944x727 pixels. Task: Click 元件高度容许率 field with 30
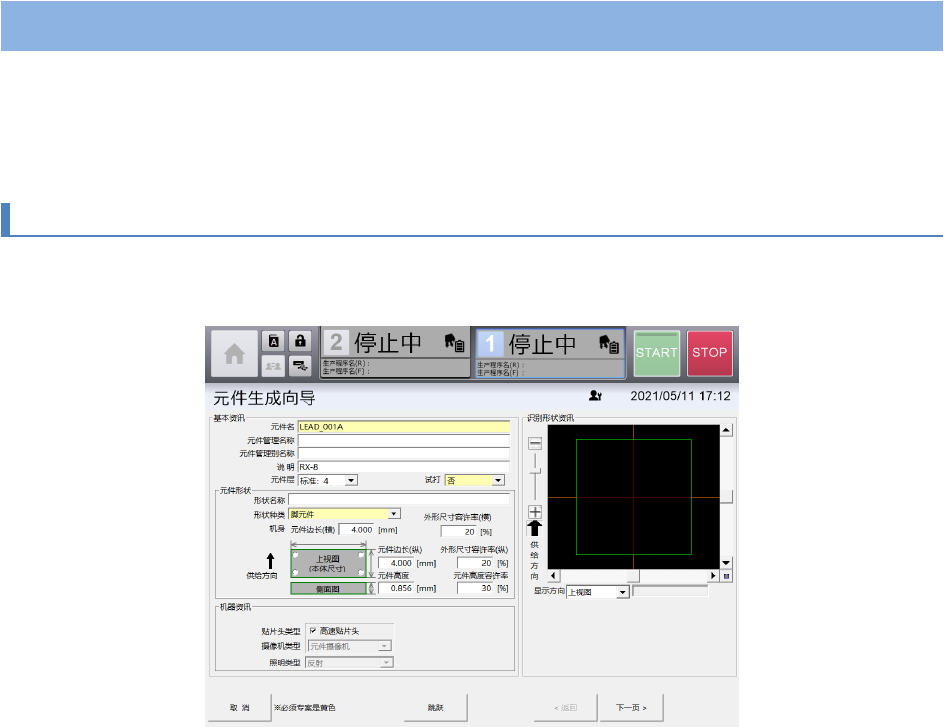coord(475,588)
